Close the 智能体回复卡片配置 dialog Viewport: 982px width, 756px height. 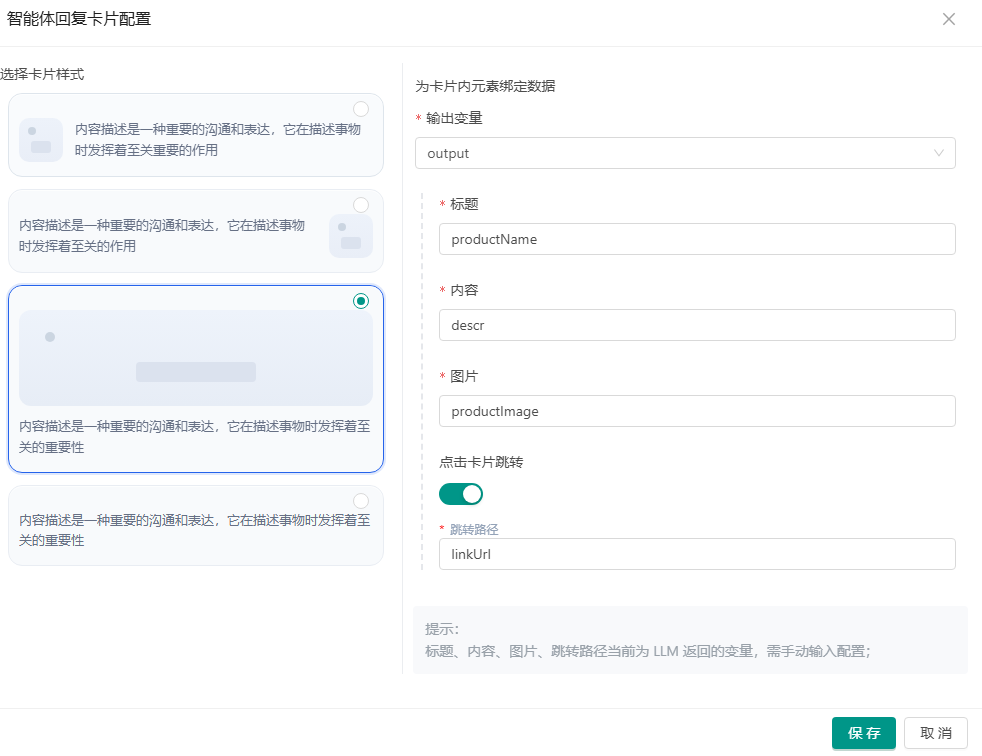(x=948, y=19)
